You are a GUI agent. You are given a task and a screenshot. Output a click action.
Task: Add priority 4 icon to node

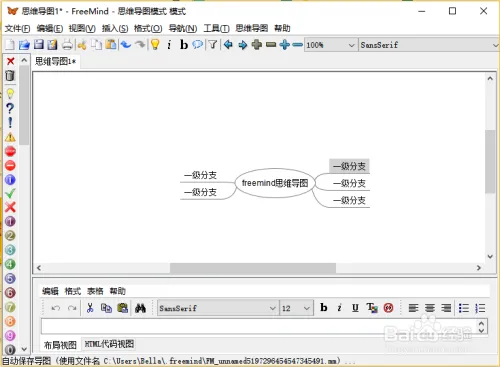pyautogui.click(x=10, y=264)
